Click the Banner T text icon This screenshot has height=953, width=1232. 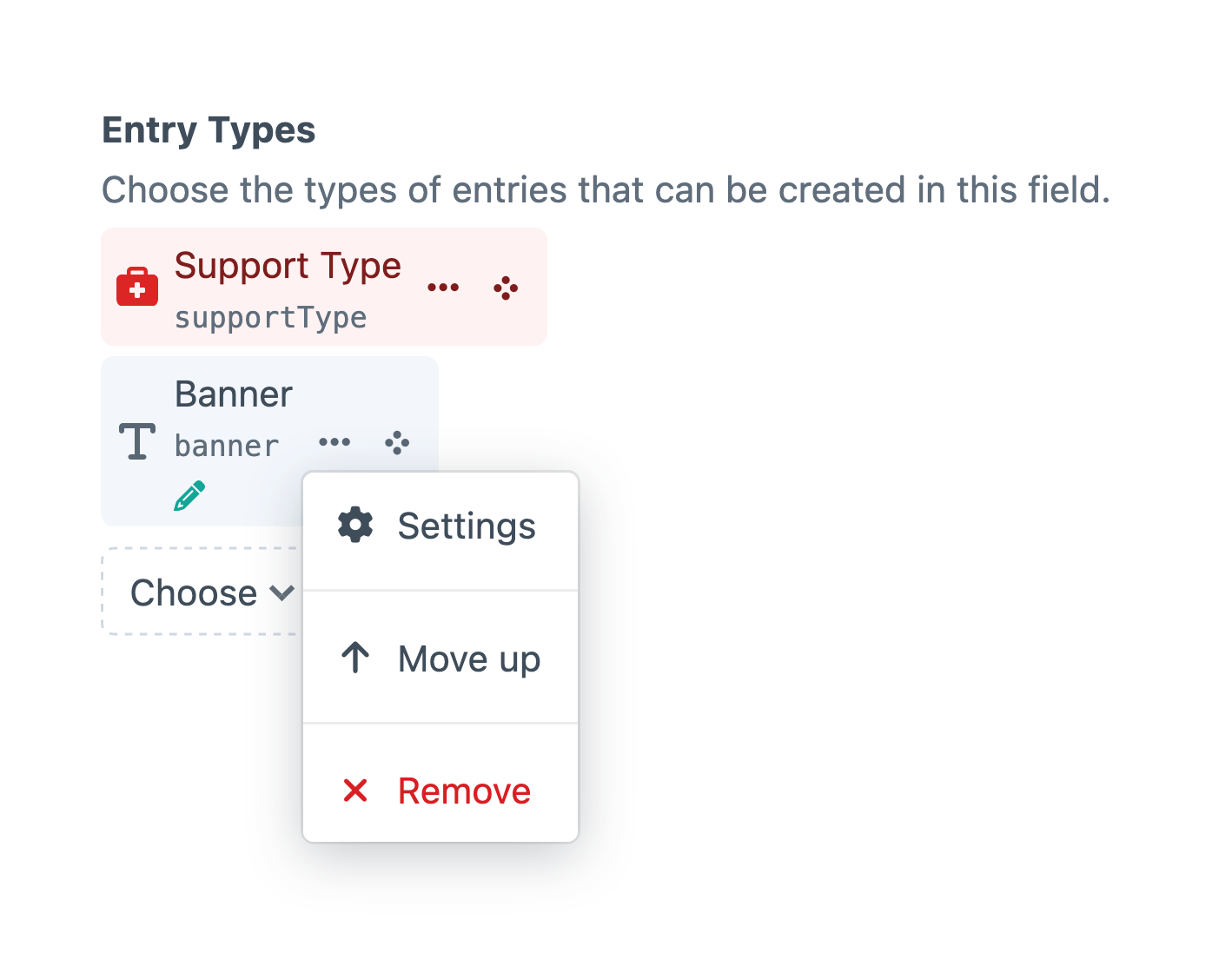[137, 442]
